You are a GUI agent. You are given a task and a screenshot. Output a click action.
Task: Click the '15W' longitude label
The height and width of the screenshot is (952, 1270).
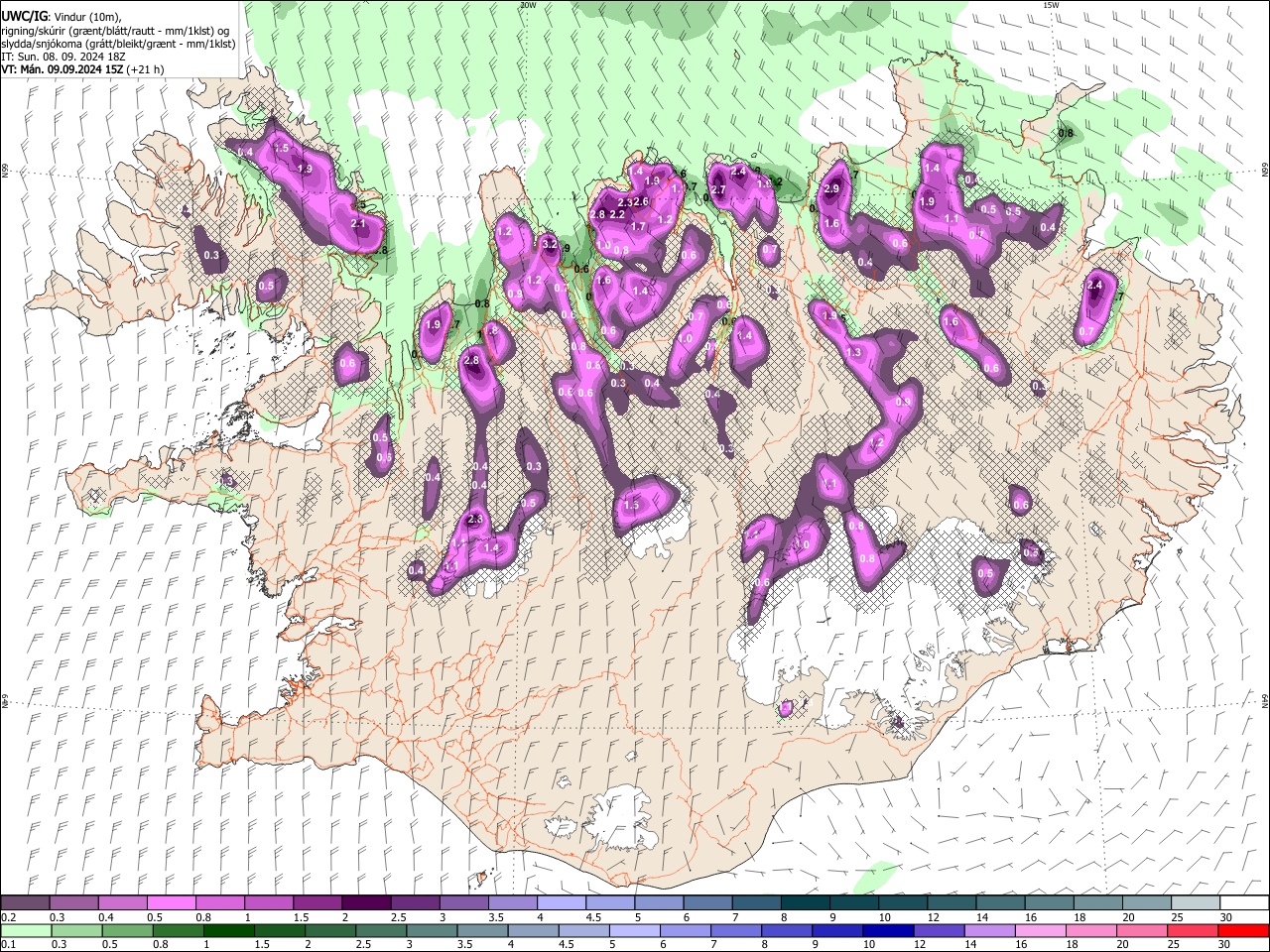point(1050,5)
